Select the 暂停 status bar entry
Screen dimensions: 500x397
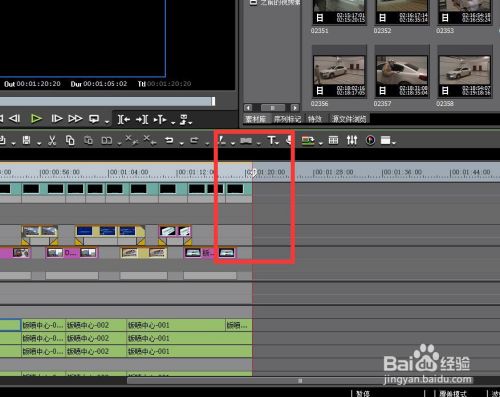[363, 393]
